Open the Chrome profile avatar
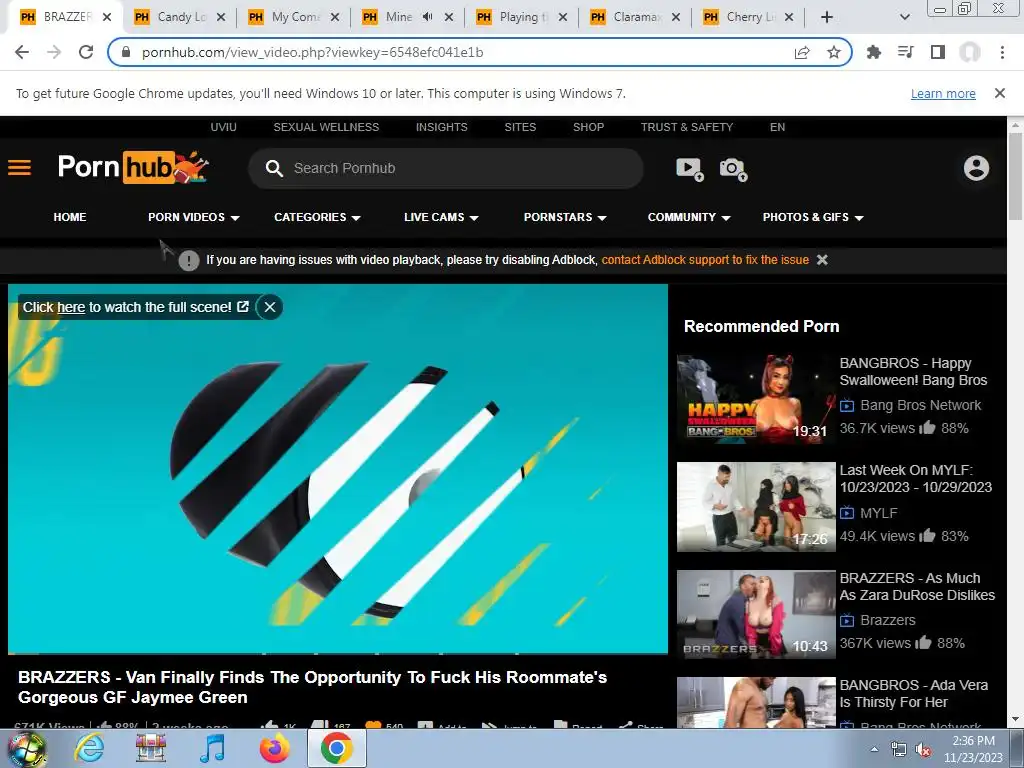 click(x=970, y=52)
